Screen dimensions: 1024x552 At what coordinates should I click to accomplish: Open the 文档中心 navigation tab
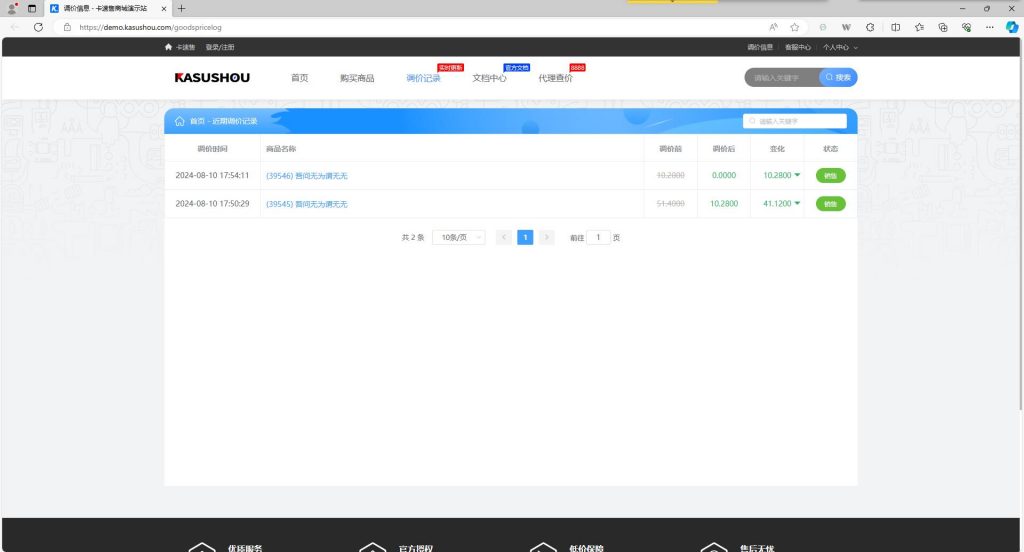489,78
